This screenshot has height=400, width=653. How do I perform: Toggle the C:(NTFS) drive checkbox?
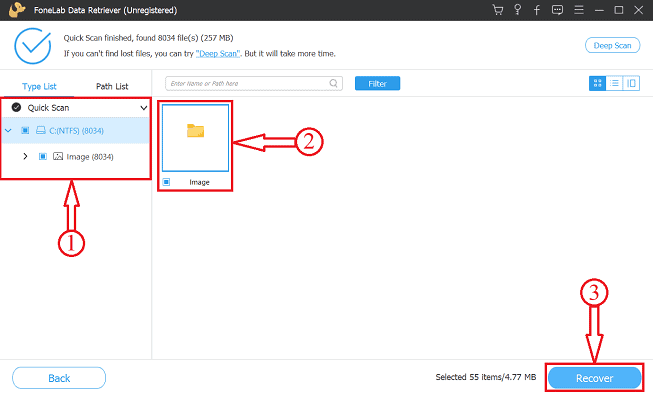[x=25, y=130]
